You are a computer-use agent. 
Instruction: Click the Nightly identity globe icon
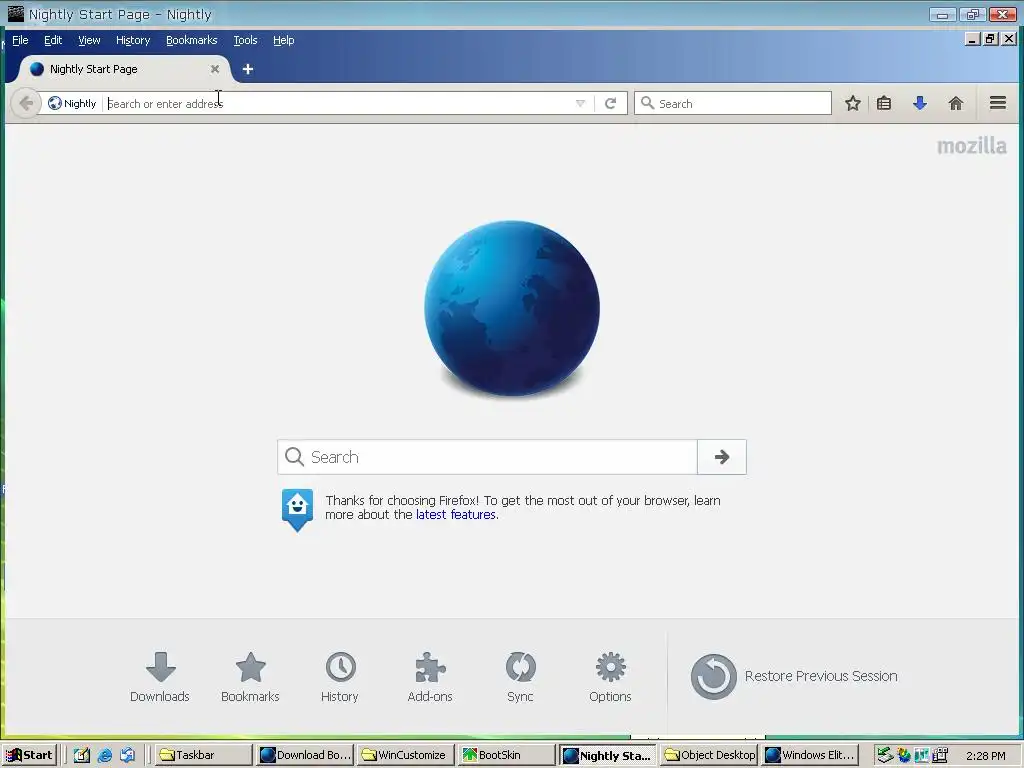[x=55, y=103]
